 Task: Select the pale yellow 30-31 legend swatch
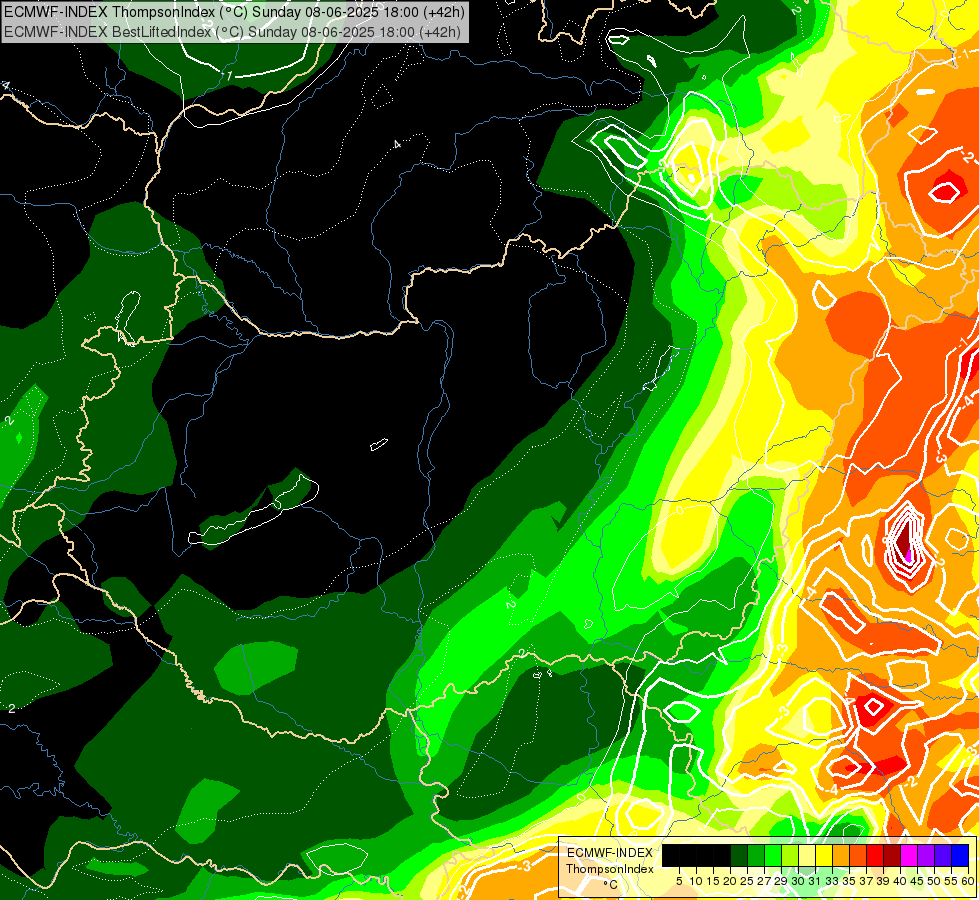click(x=807, y=855)
